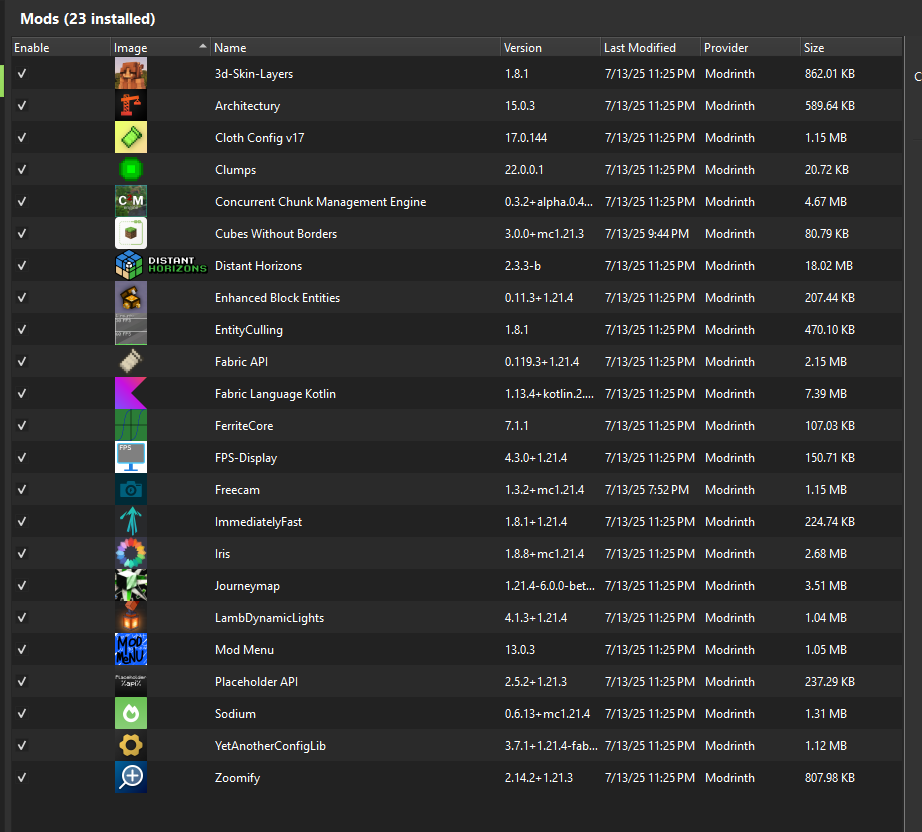
Task: Click Clumps version 22.0.0.1 cell
Action: [x=524, y=170]
